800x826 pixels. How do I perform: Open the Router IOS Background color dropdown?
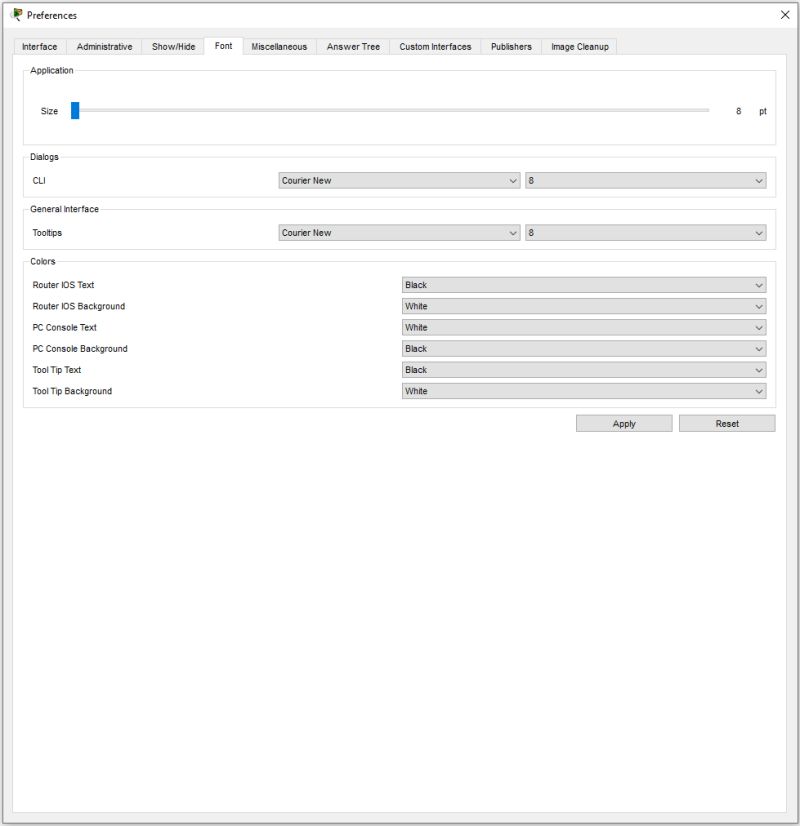pyautogui.click(x=585, y=306)
